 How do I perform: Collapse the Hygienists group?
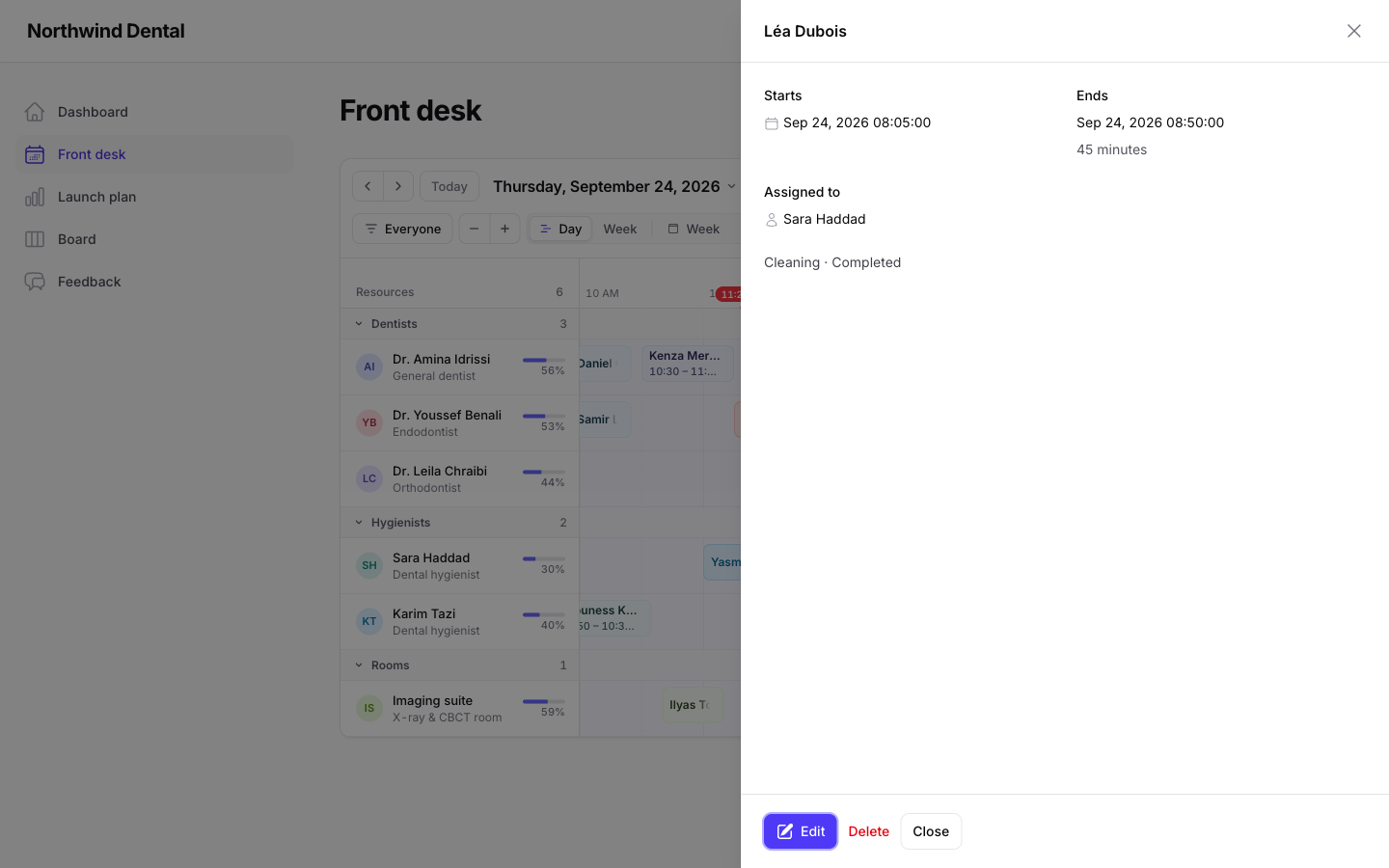point(359,523)
